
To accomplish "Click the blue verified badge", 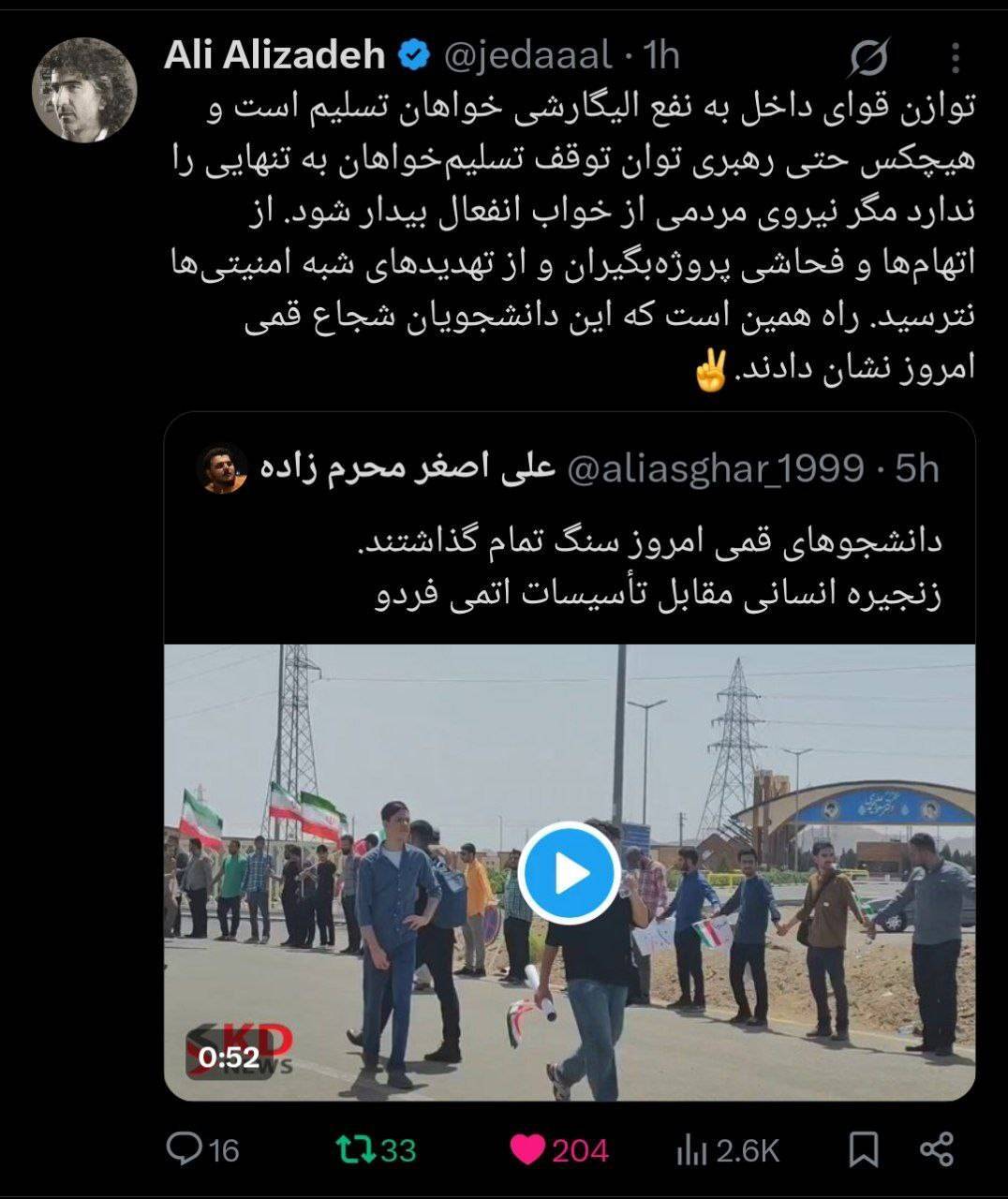I will [412, 56].
